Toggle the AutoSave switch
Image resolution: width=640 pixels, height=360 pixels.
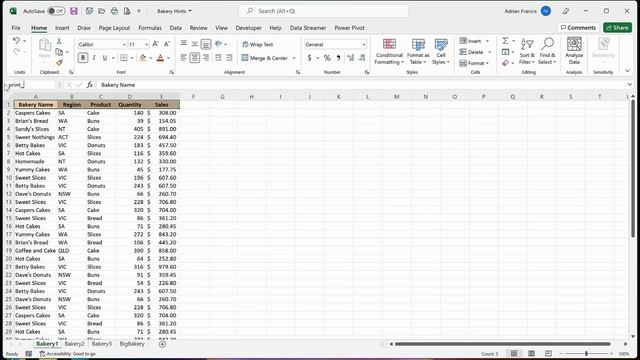56,11
